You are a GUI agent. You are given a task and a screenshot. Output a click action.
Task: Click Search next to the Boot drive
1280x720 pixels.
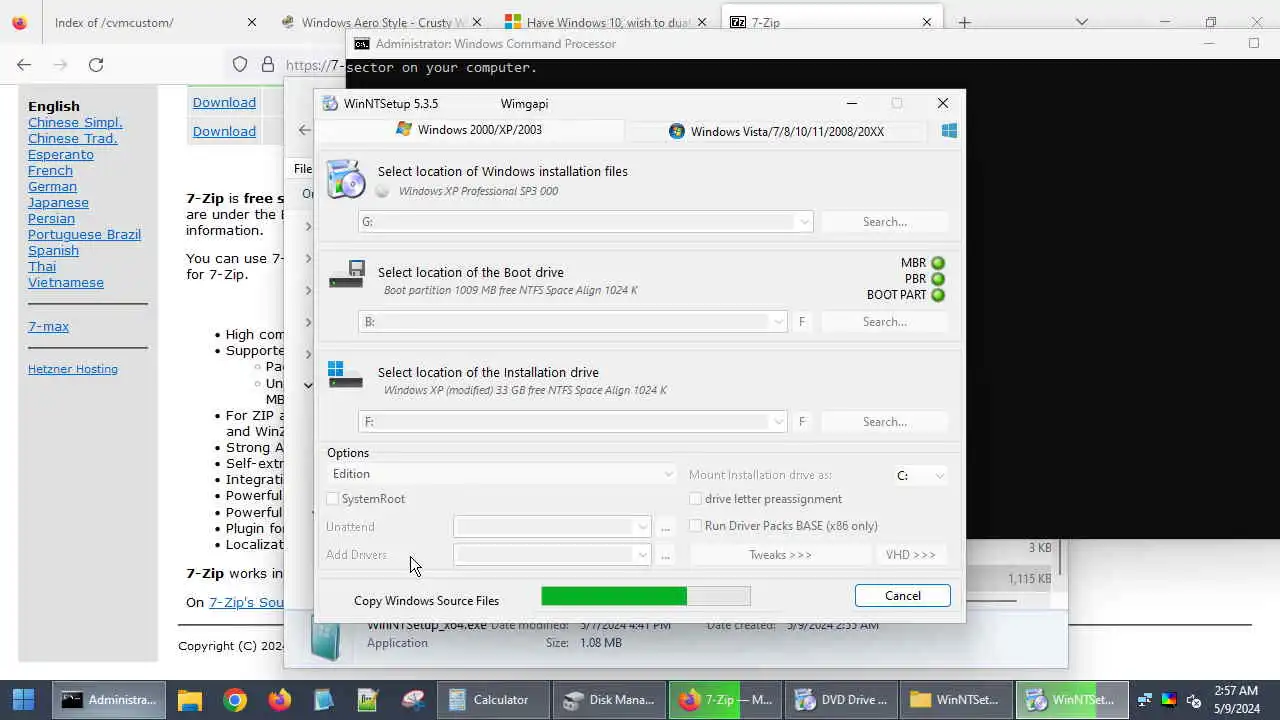click(x=885, y=322)
